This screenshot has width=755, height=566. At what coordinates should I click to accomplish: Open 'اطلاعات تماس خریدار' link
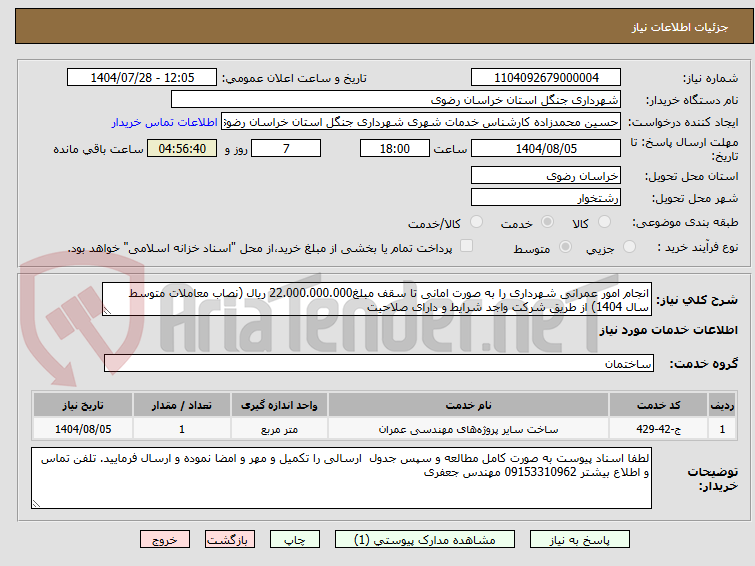tap(165, 122)
